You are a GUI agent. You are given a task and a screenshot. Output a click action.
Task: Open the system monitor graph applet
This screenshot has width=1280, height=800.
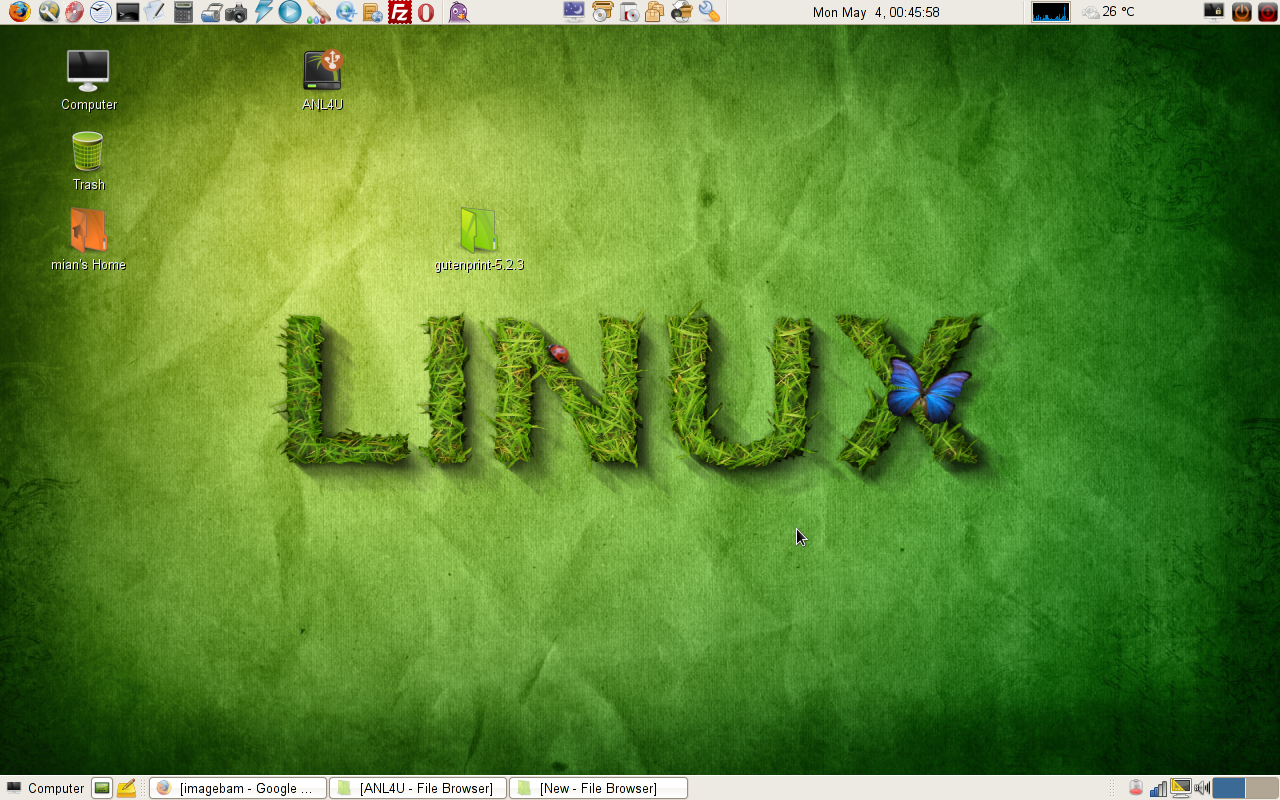pos(1051,12)
